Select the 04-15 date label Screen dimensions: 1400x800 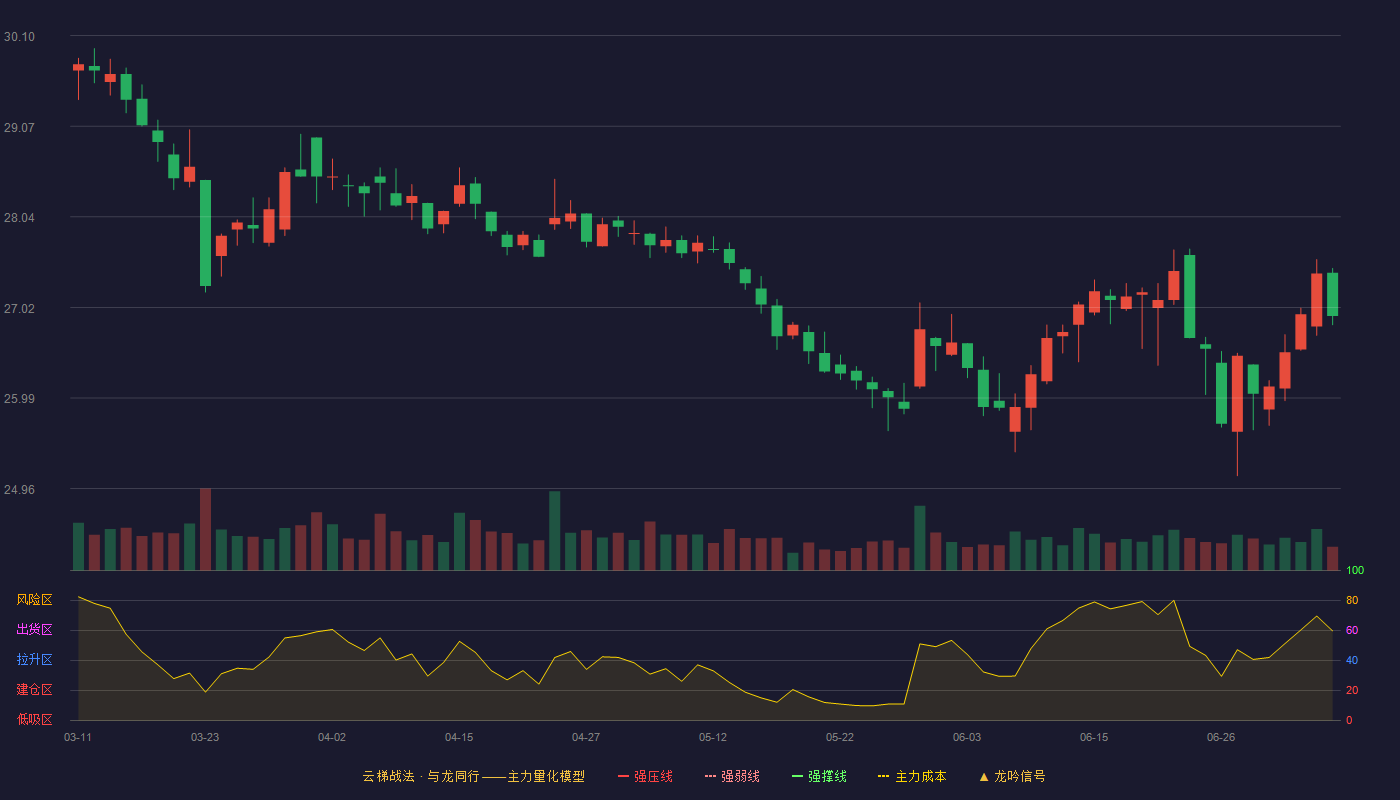pos(459,737)
